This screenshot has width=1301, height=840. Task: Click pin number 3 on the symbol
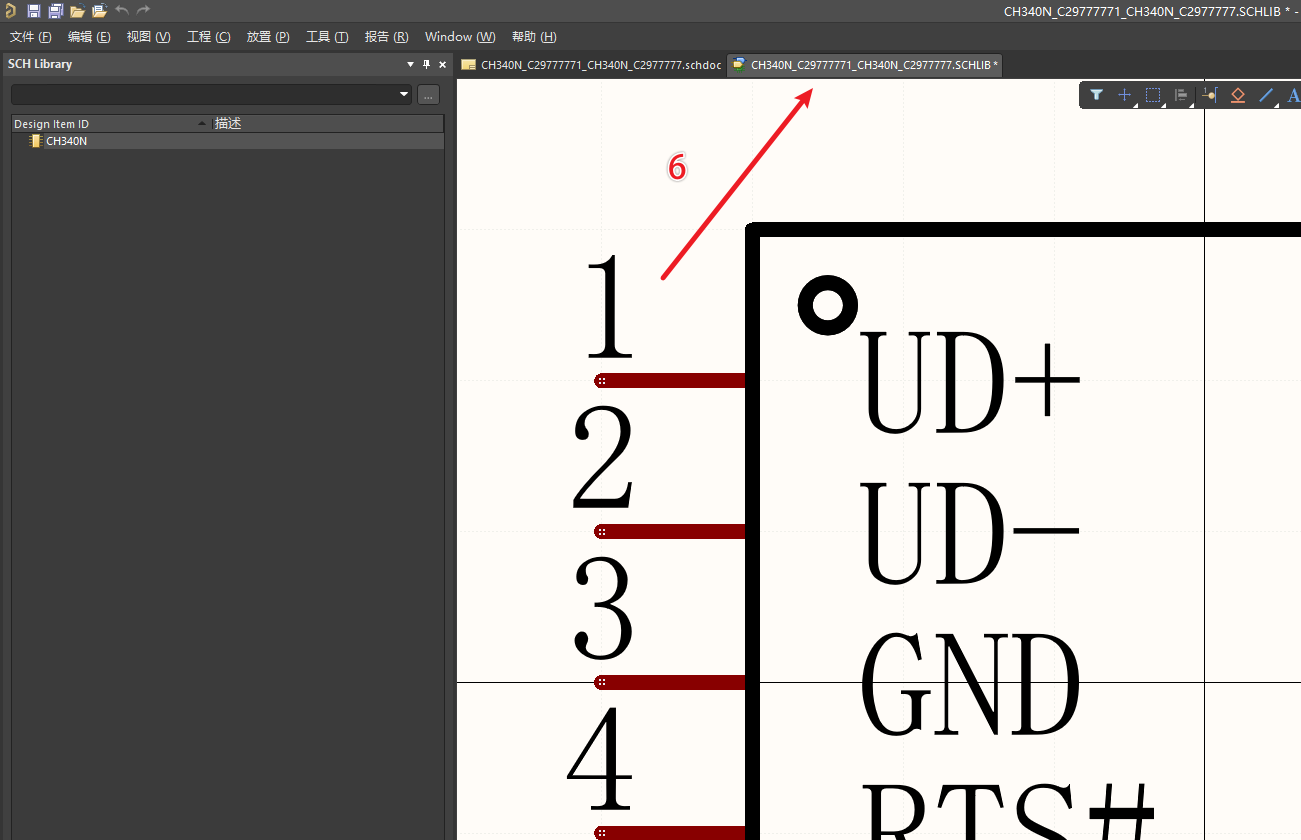tap(604, 610)
